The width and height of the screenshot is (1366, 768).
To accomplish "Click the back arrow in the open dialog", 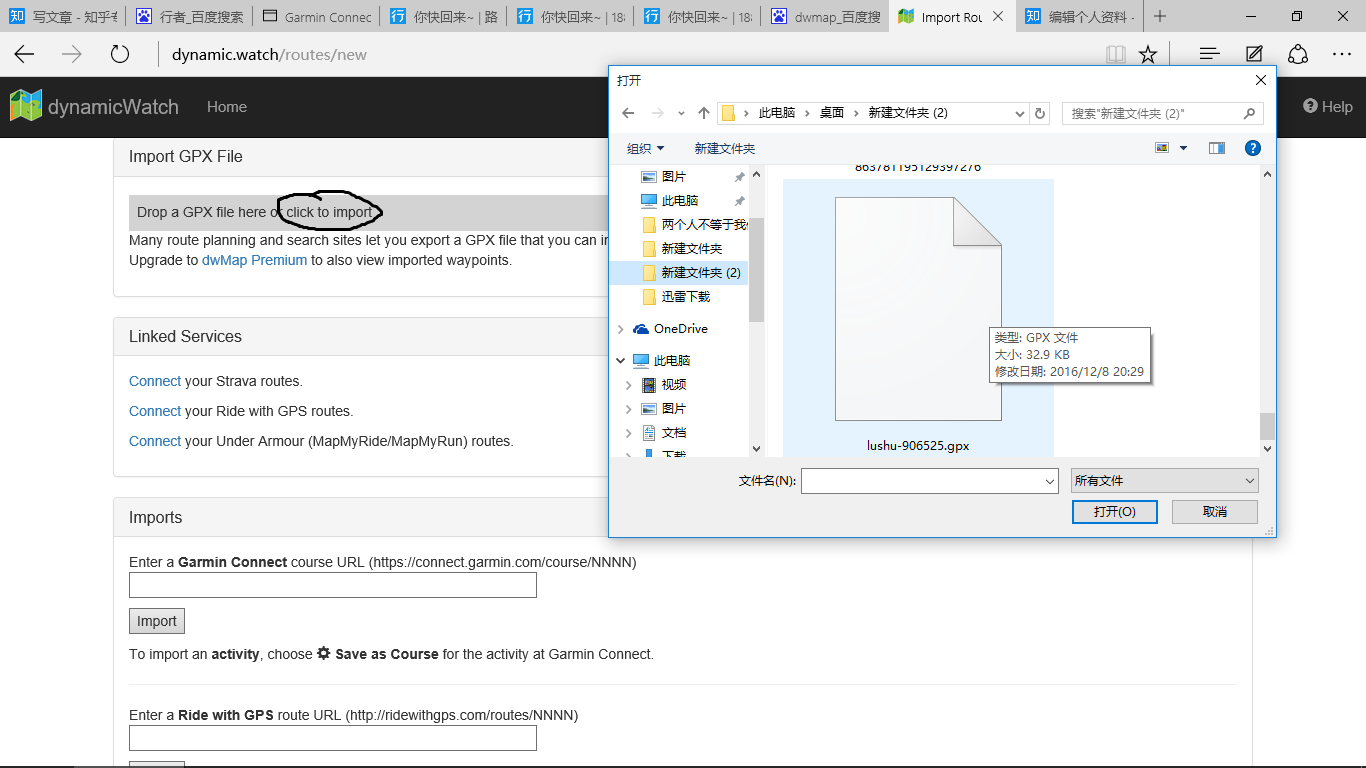I will tap(628, 113).
